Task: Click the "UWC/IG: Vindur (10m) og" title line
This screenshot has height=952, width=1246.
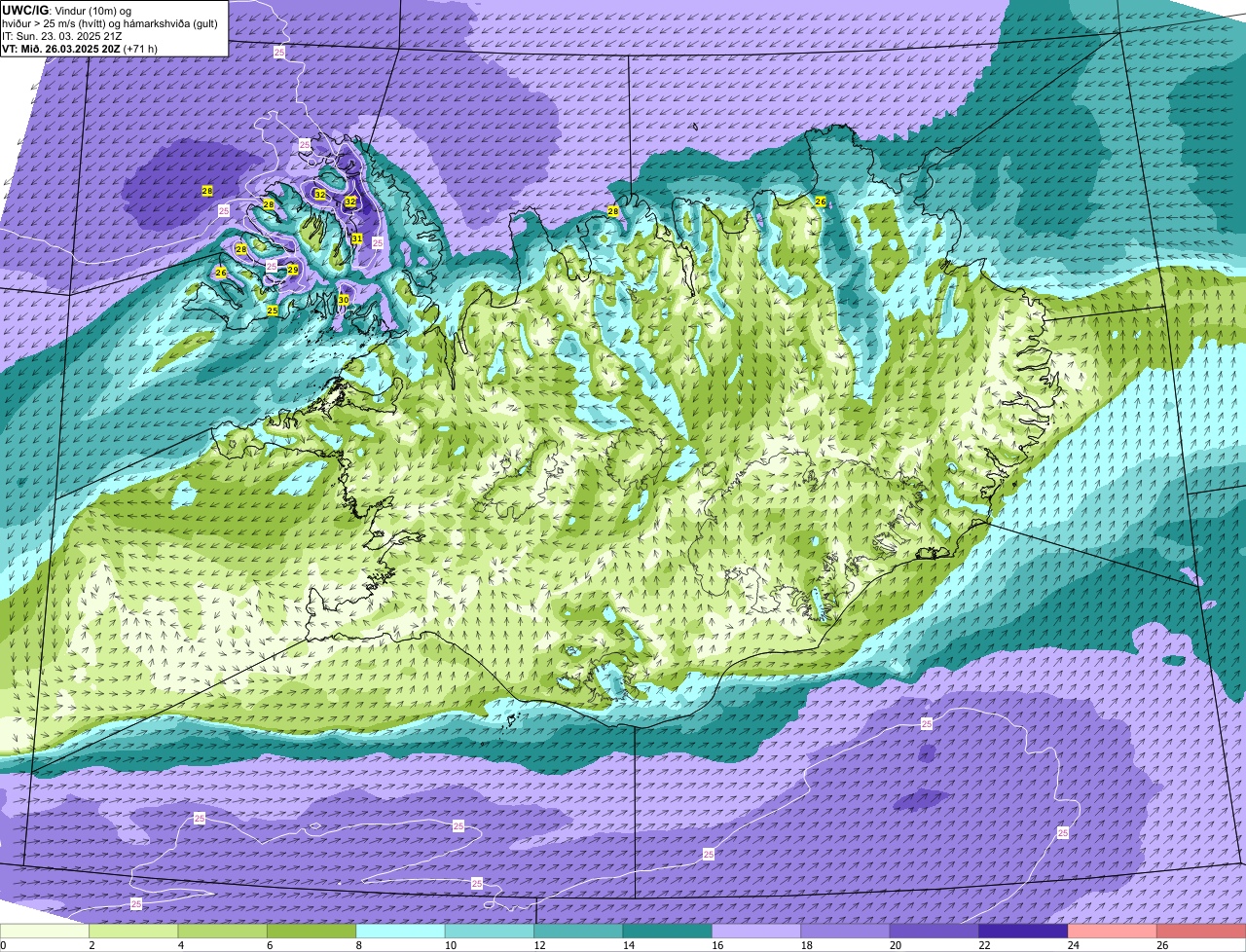Action: pos(66,10)
